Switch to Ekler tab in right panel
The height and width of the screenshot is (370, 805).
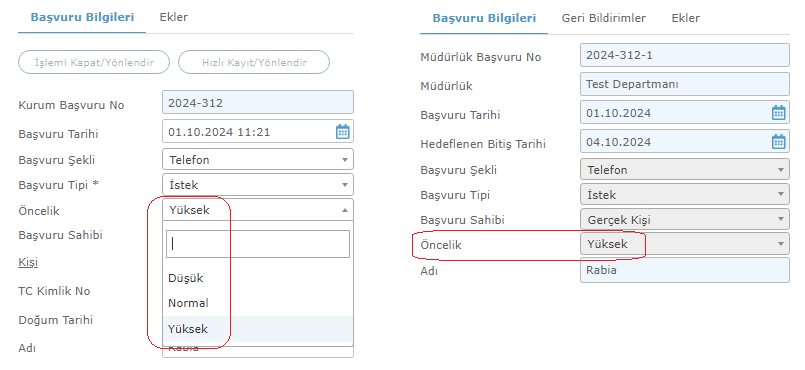tap(685, 18)
